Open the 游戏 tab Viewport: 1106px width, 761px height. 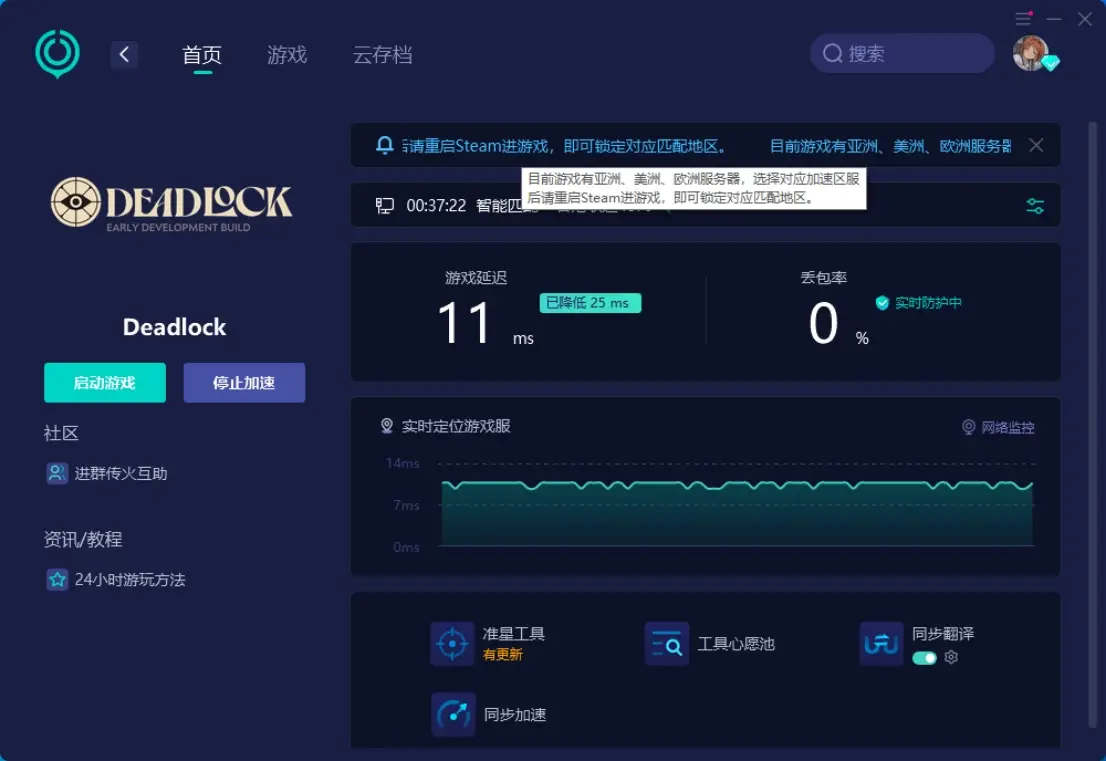pyautogui.click(x=287, y=54)
